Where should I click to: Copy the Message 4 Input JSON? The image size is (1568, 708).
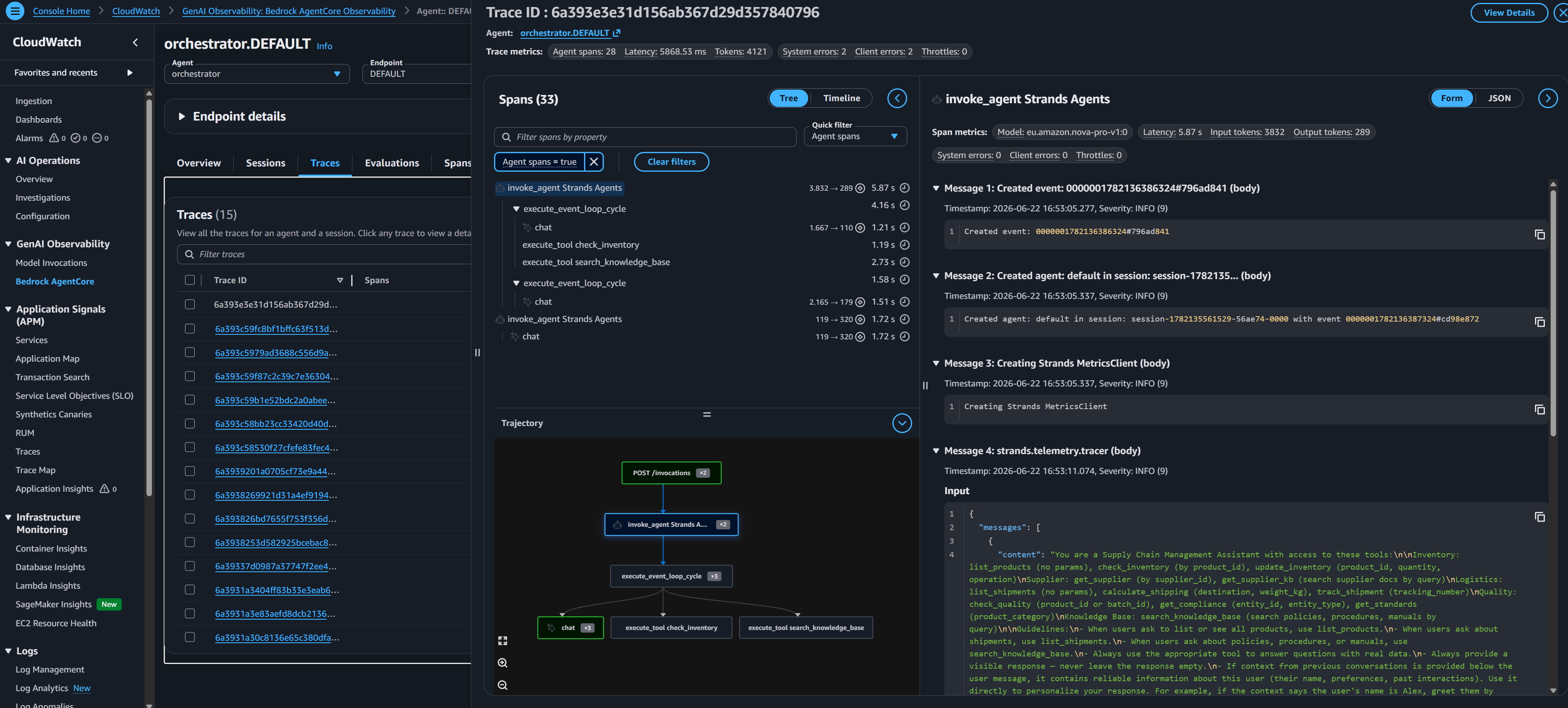[x=1540, y=517]
